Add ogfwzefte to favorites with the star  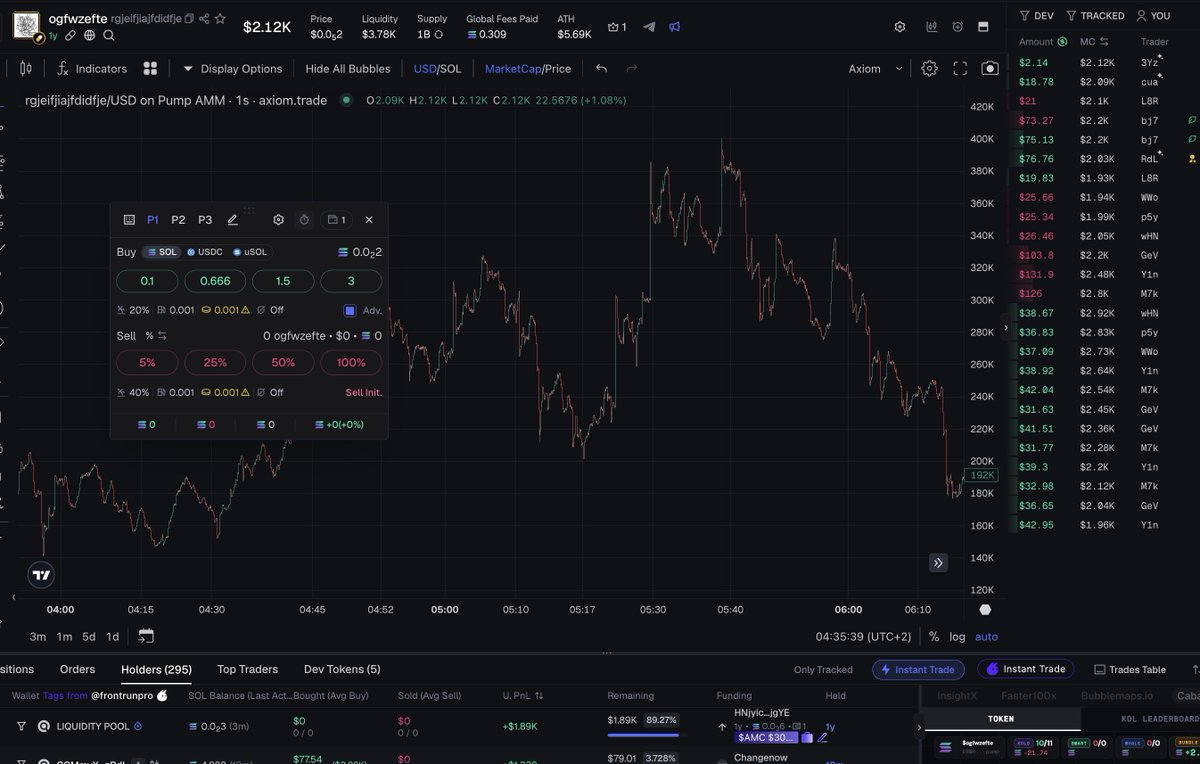(220, 19)
